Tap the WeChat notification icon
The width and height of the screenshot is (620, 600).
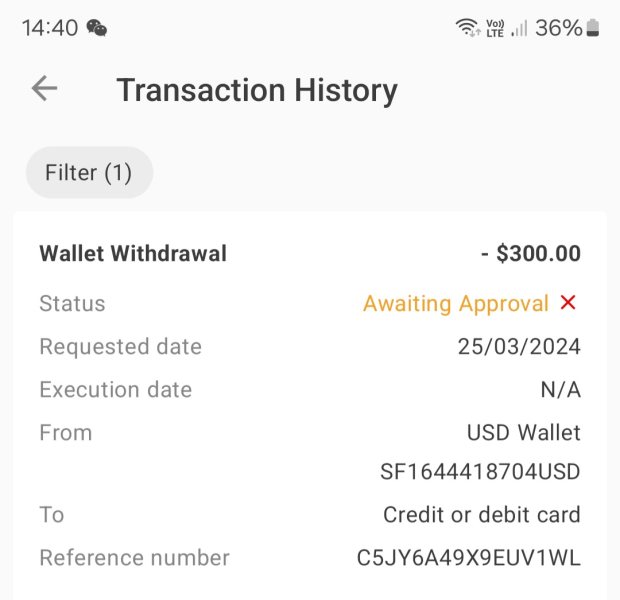97,28
